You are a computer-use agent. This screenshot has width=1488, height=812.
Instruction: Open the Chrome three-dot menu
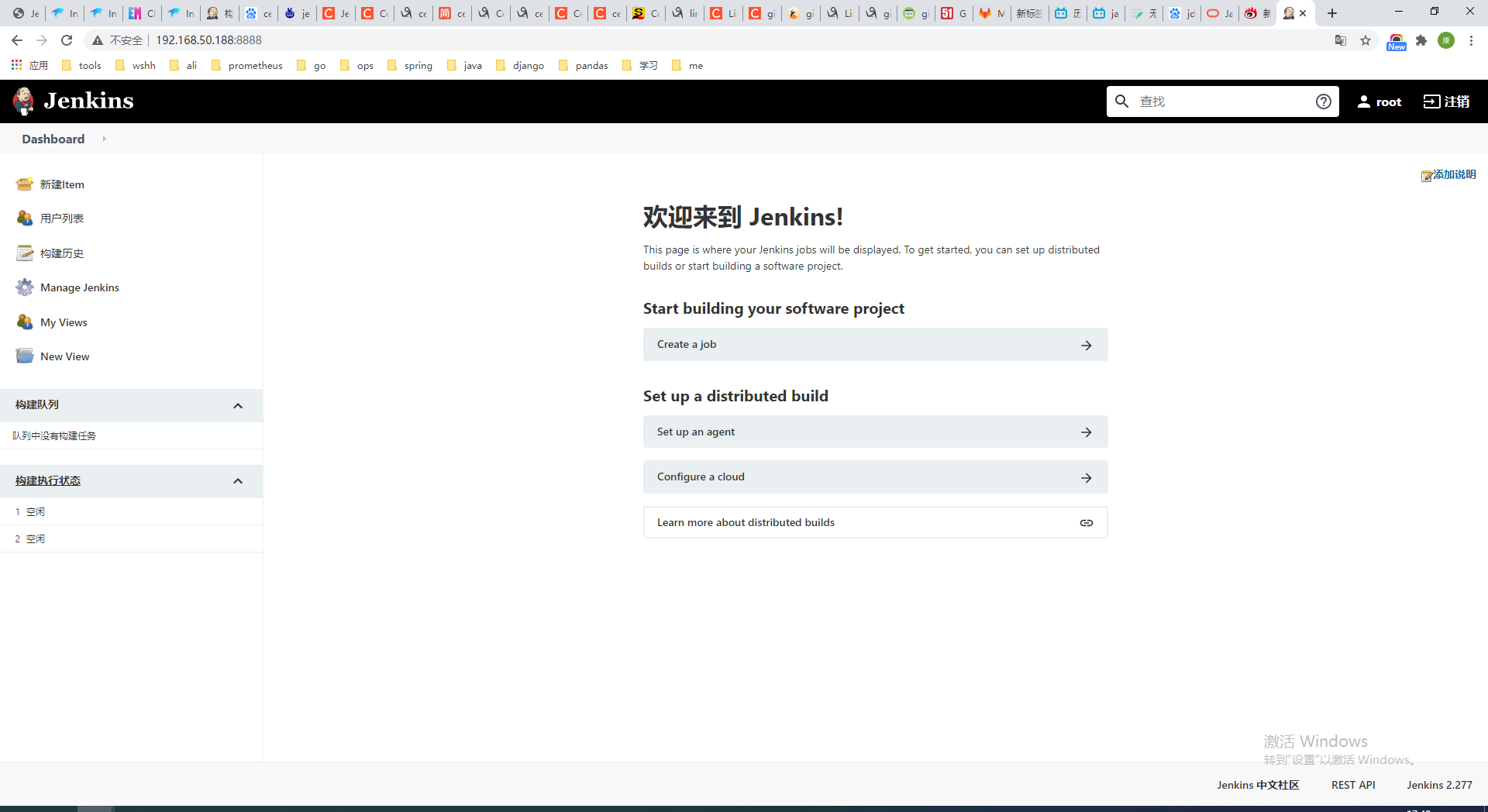1471,40
